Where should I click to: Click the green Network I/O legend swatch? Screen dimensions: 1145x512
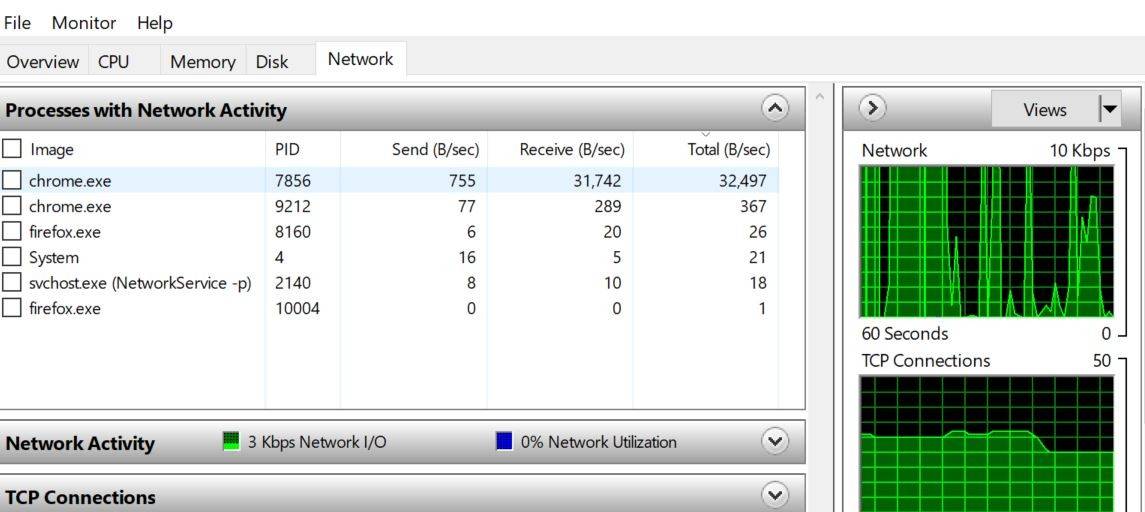(x=231, y=441)
